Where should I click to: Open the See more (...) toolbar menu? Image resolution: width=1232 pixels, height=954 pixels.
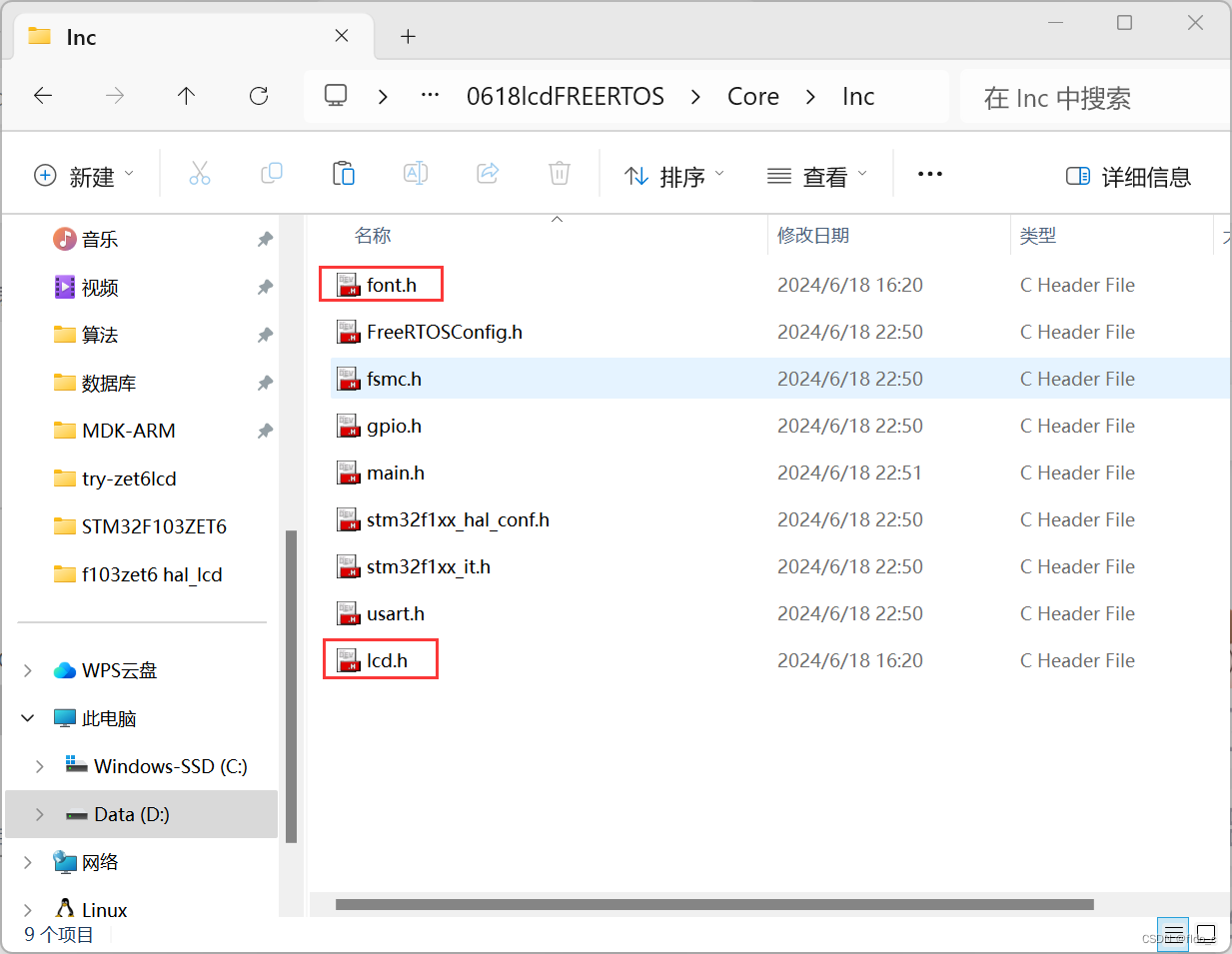click(929, 173)
